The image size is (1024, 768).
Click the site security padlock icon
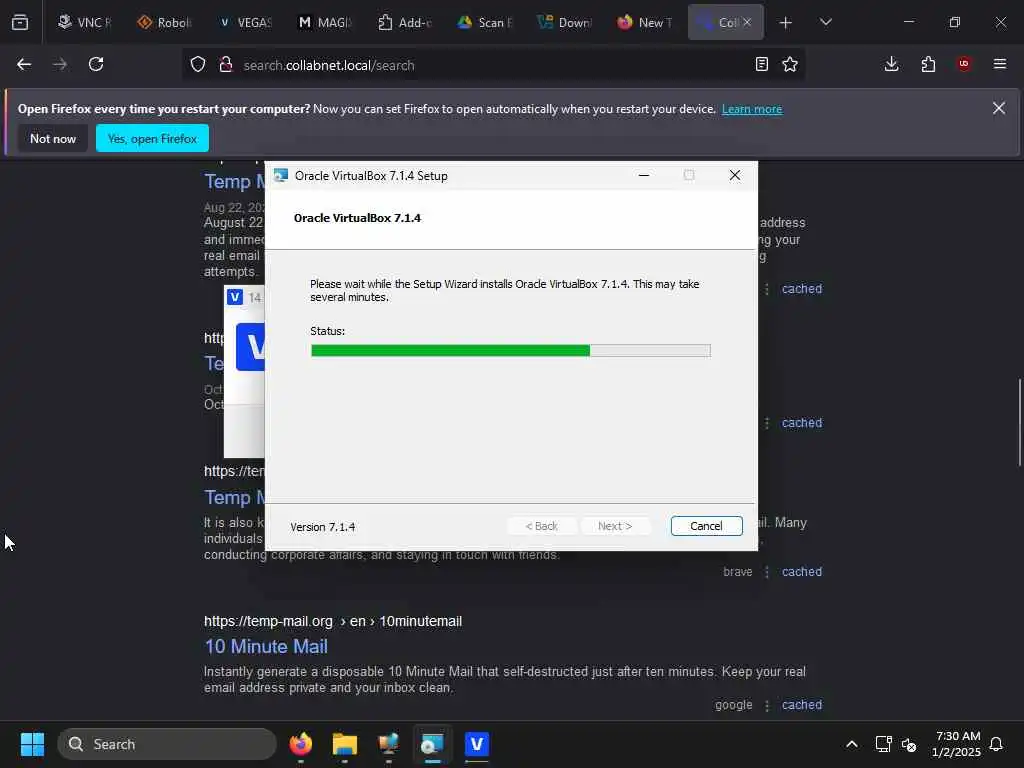[226, 65]
